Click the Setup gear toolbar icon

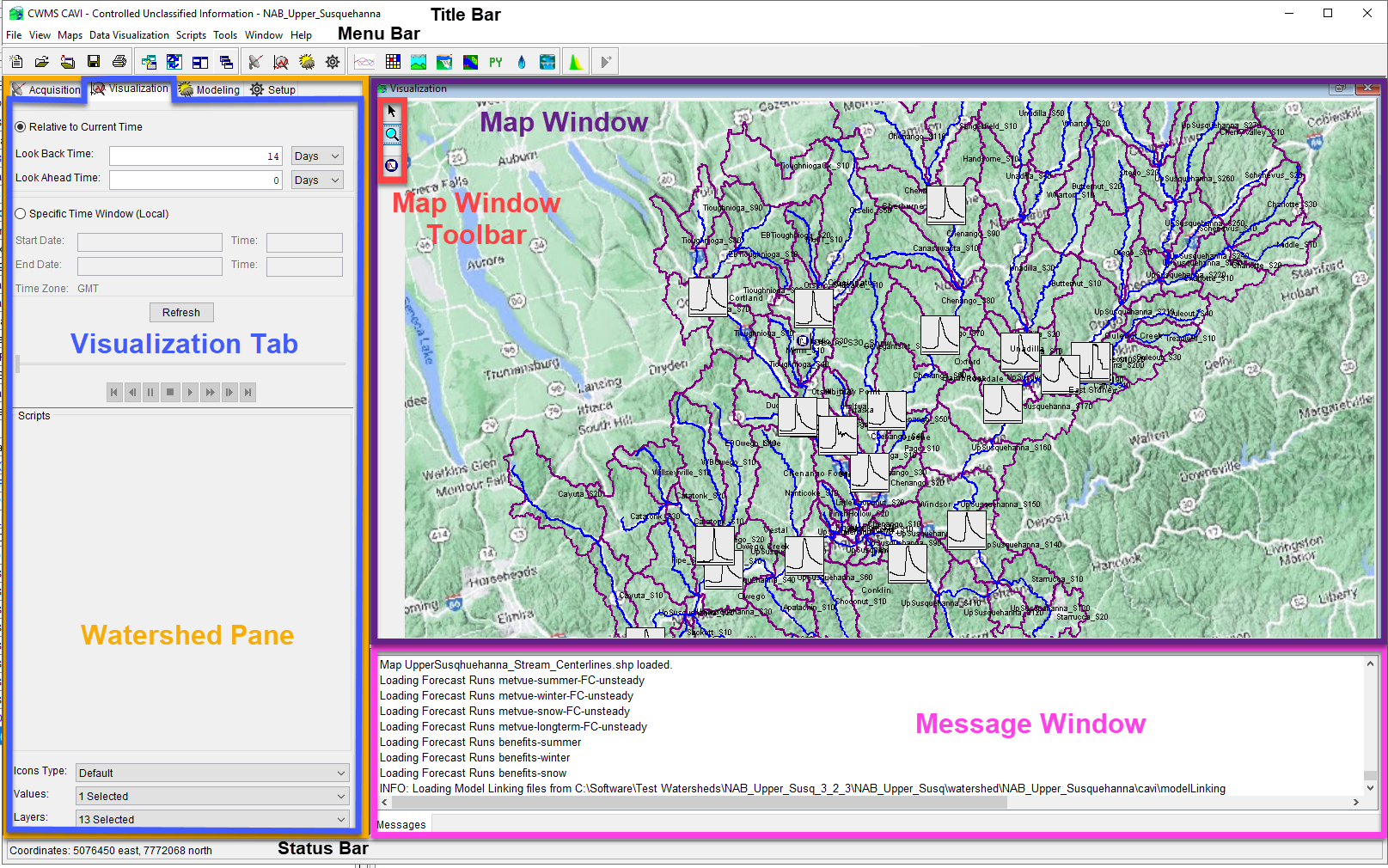click(x=333, y=62)
